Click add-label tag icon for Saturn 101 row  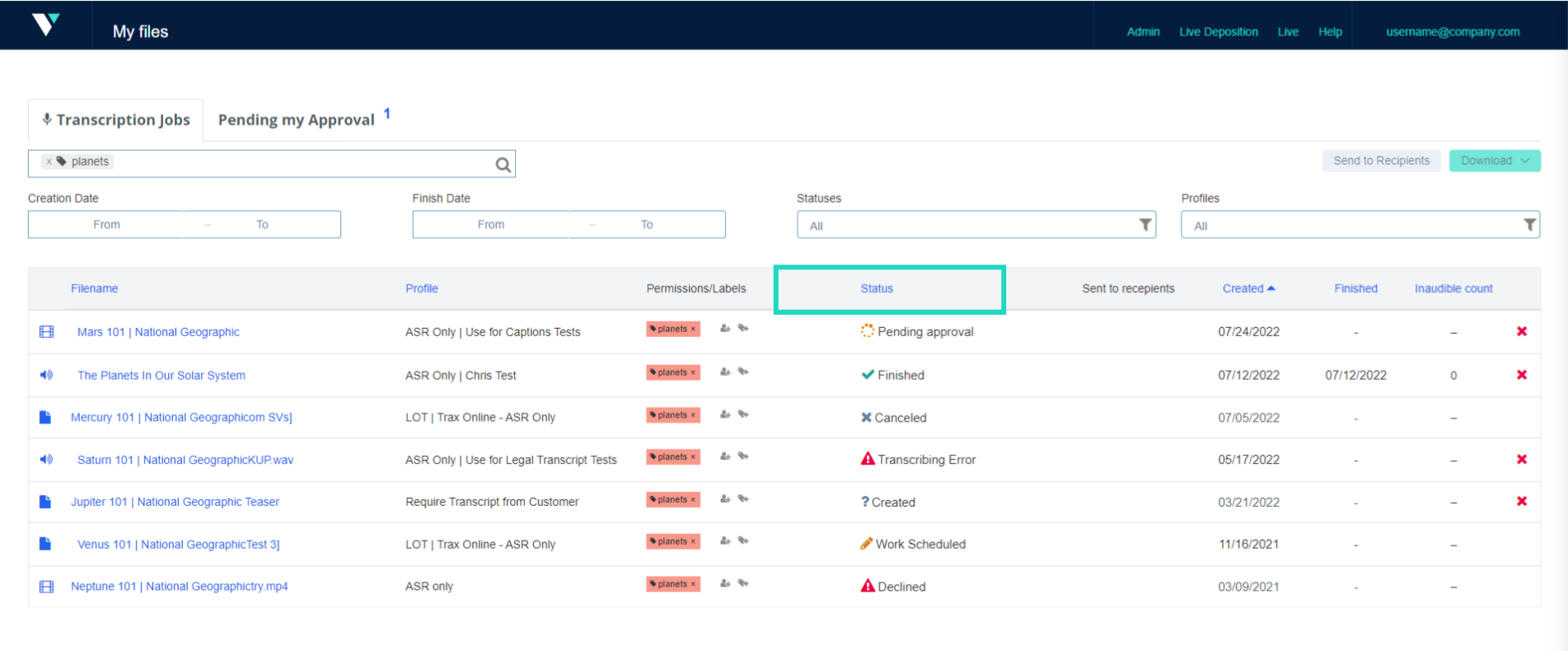click(x=743, y=457)
